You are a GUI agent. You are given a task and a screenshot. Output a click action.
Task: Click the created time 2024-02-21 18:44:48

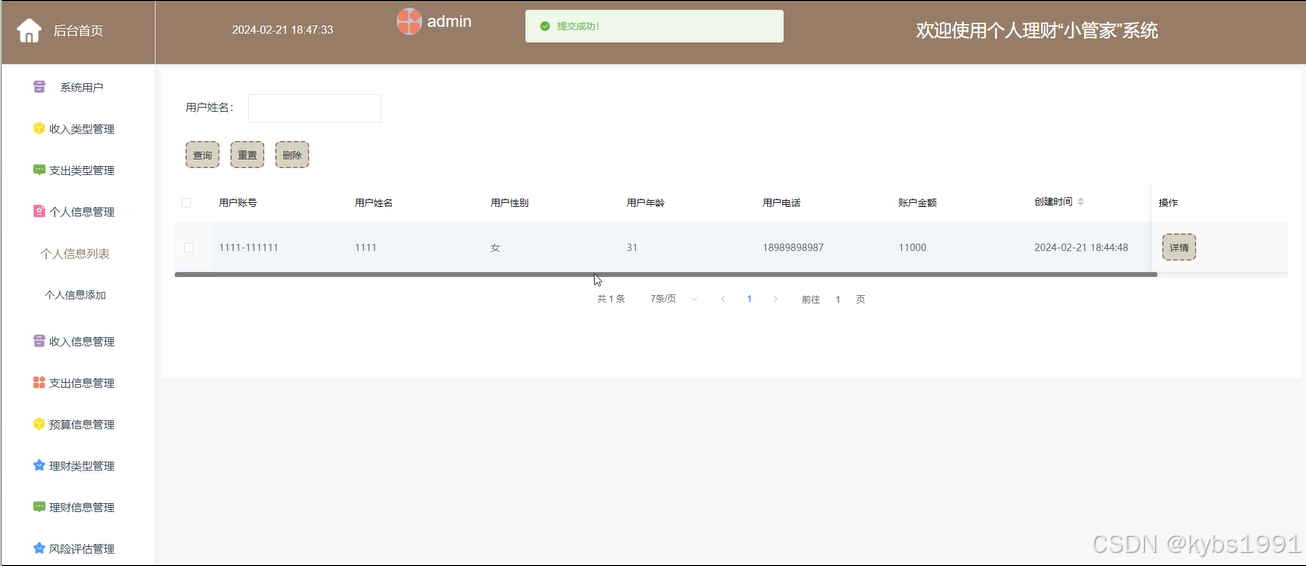point(1081,247)
